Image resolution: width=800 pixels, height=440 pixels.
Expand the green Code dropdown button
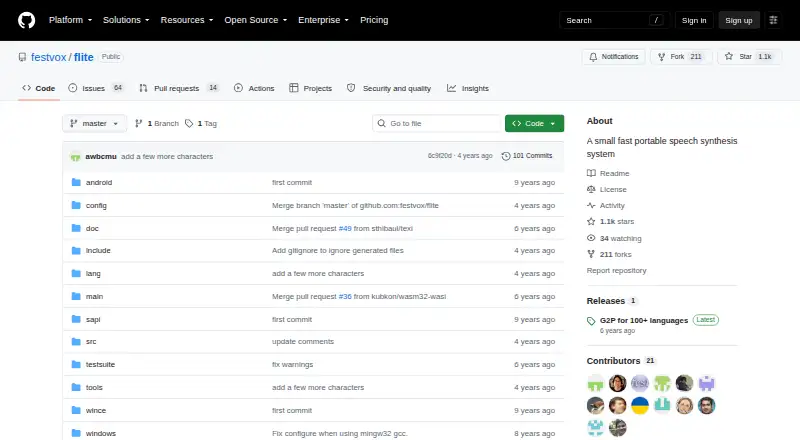point(534,124)
